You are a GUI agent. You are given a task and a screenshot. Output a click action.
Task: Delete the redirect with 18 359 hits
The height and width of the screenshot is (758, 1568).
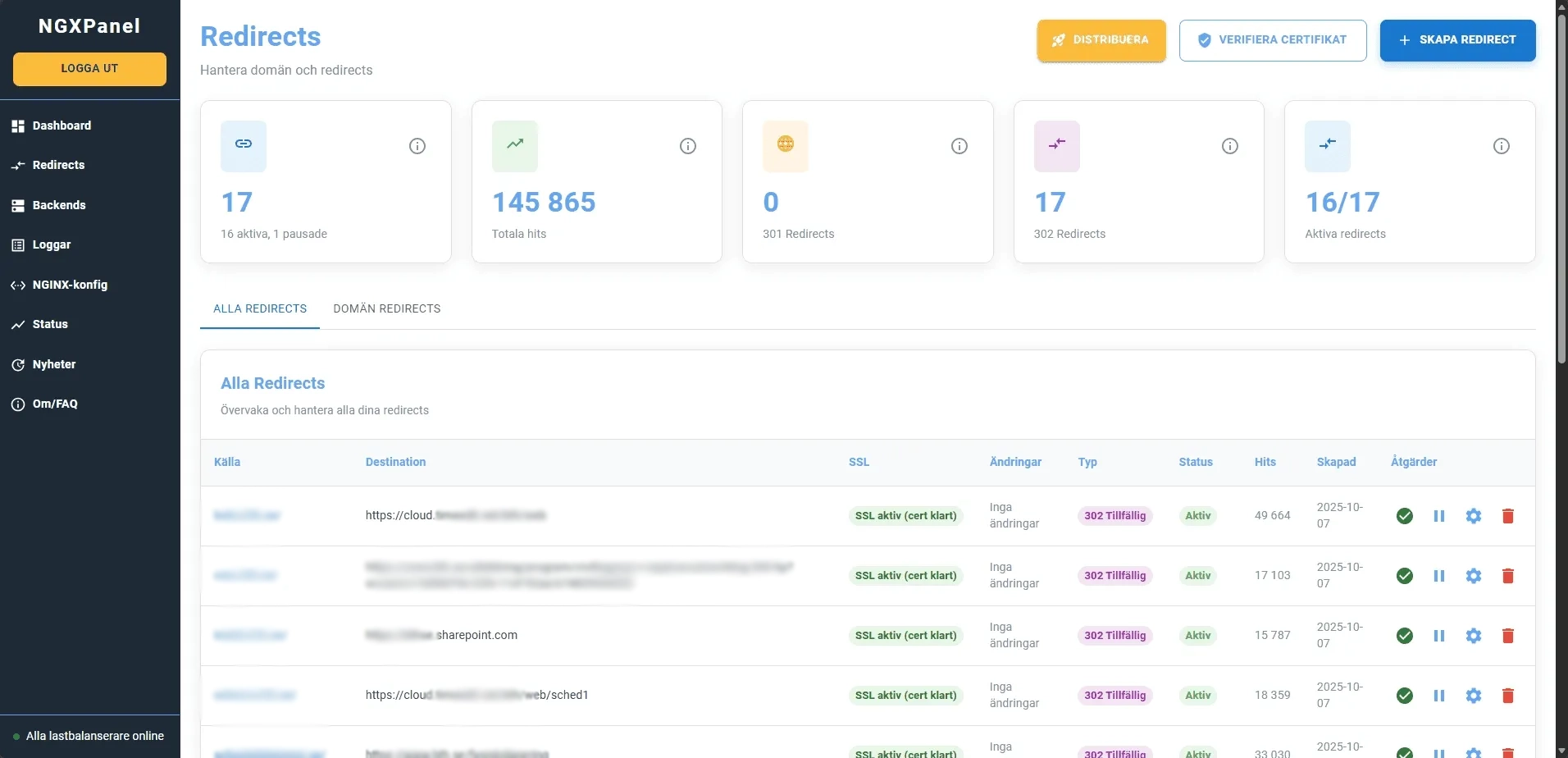[x=1508, y=696]
